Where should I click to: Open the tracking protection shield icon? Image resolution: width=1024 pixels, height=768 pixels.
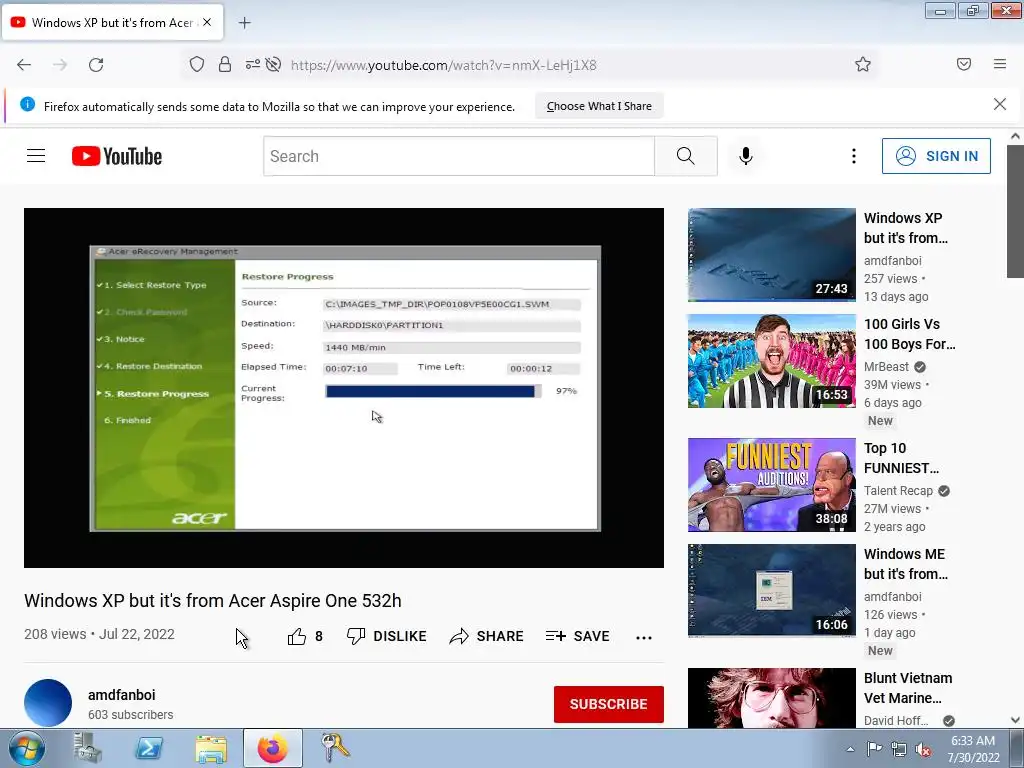pyautogui.click(x=197, y=65)
